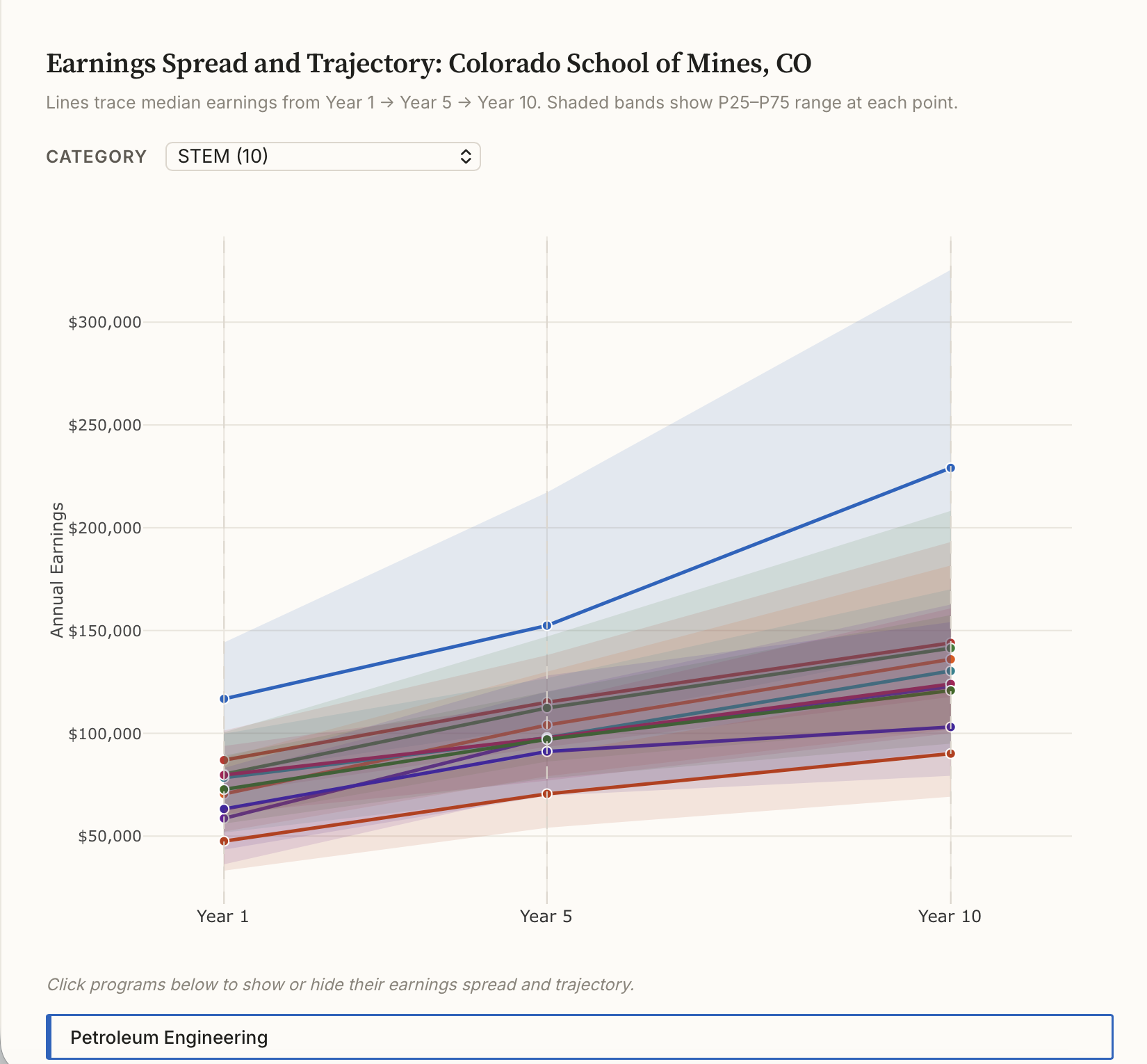Image resolution: width=1147 pixels, height=1064 pixels.
Task: Click the blue Year 1 marker near $117,000
Action: tap(224, 698)
